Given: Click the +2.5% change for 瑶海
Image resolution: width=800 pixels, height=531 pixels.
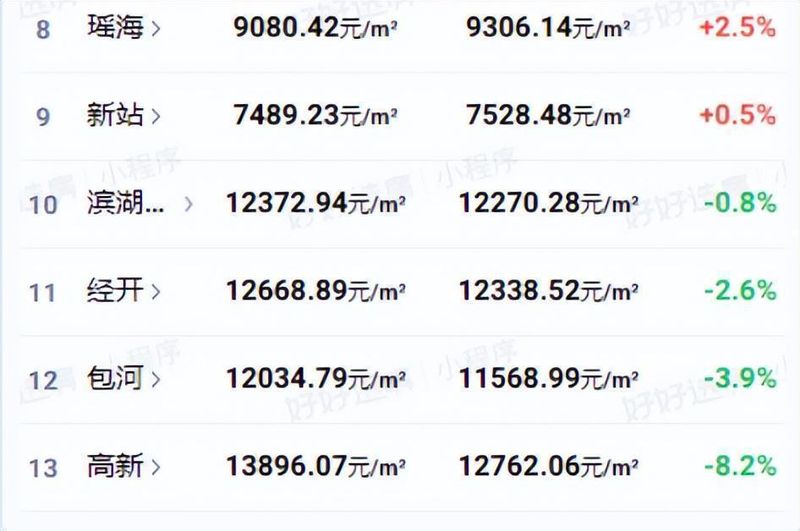Looking at the screenshot, I should pos(738,28).
